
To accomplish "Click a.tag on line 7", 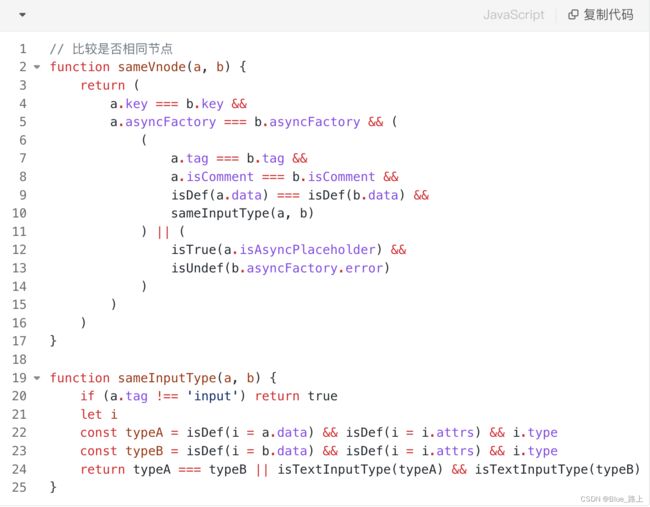I will click(189, 158).
